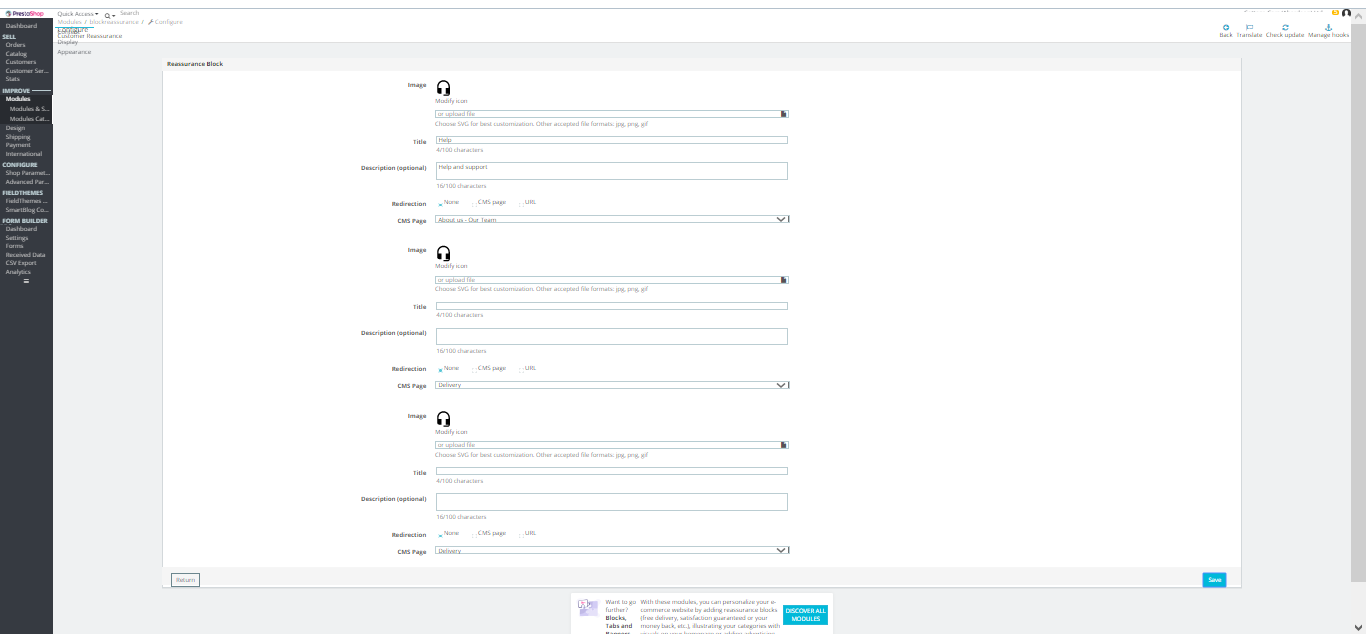This screenshot has width=1366, height=634.
Task: Click the Discover All Modules button
Action: (x=806, y=615)
